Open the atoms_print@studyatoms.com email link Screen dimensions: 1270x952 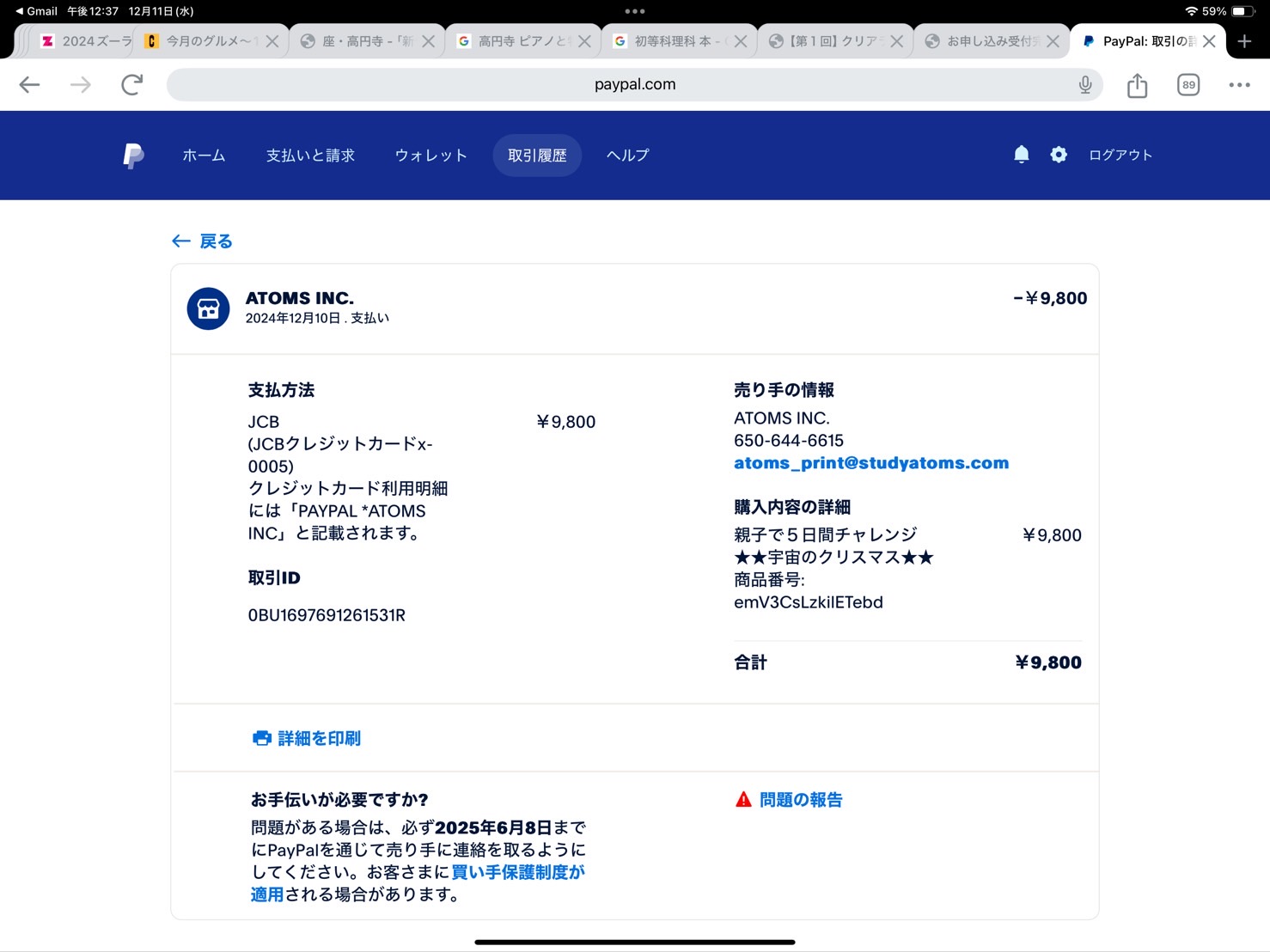[871, 463]
